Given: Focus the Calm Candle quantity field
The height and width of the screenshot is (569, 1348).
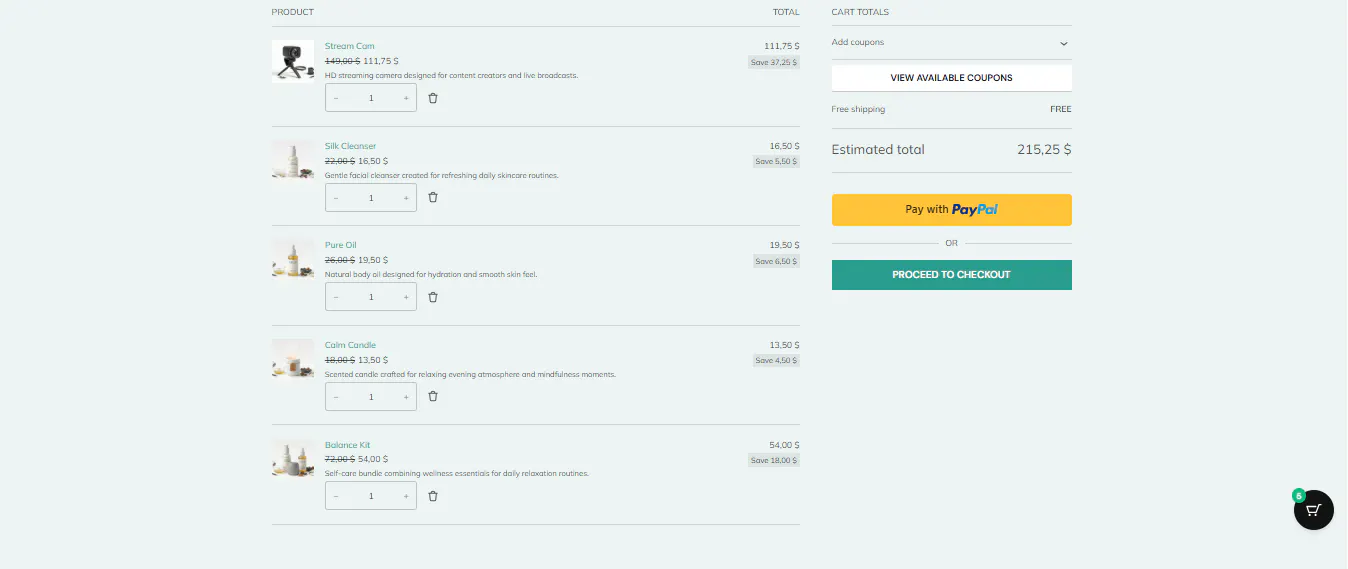Looking at the screenshot, I should pyautogui.click(x=371, y=397).
